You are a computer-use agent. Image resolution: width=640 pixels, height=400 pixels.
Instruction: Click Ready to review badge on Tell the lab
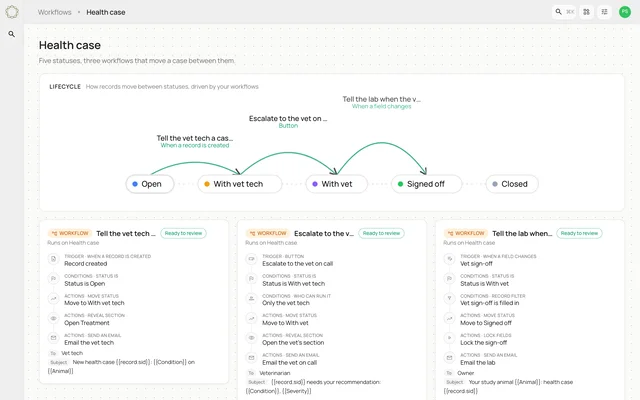(579, 233)
